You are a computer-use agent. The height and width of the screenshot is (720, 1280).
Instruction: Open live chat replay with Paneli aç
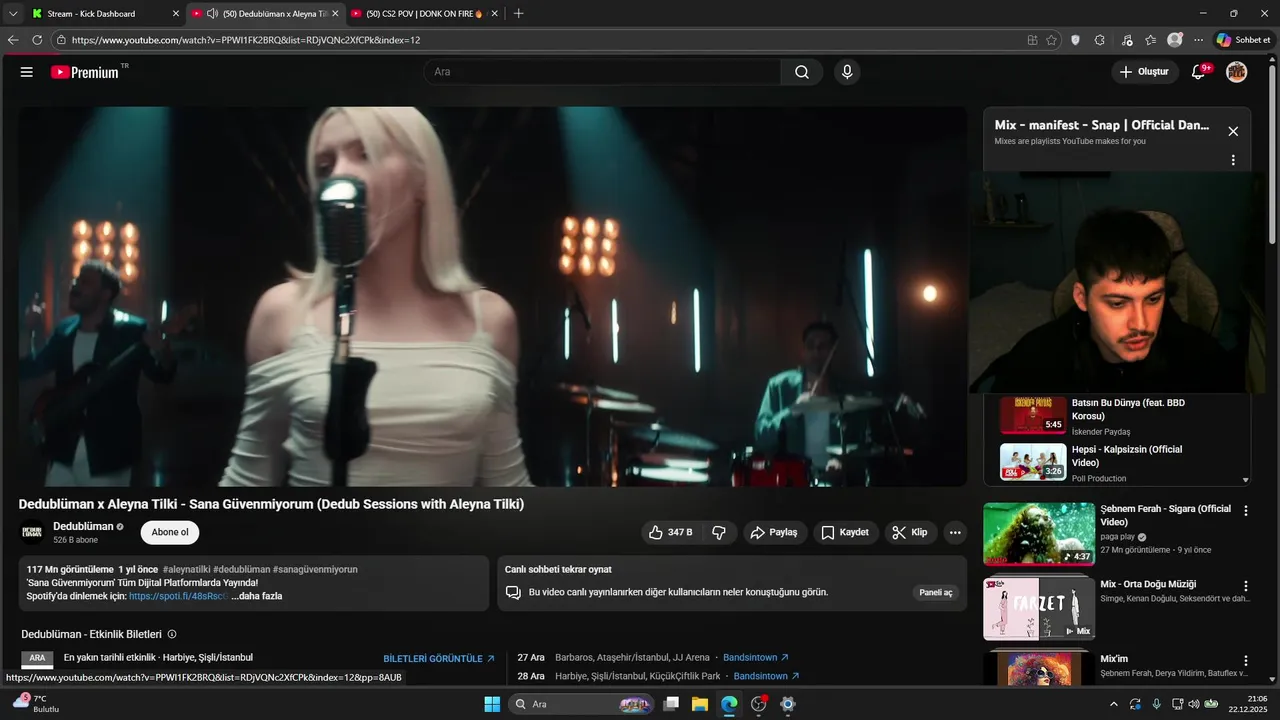935,592
